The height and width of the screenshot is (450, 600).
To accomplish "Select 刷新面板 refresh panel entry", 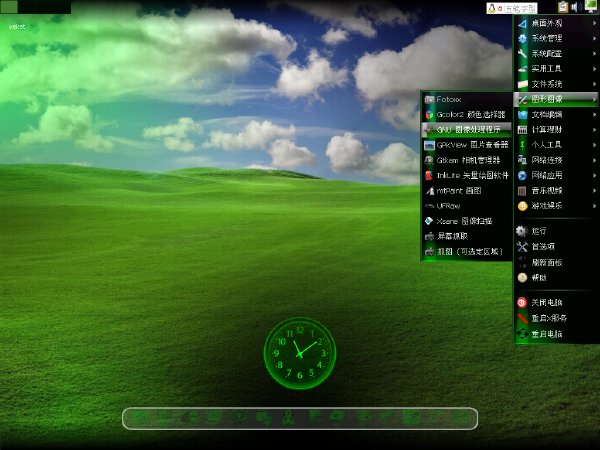I will coord(556,262).
